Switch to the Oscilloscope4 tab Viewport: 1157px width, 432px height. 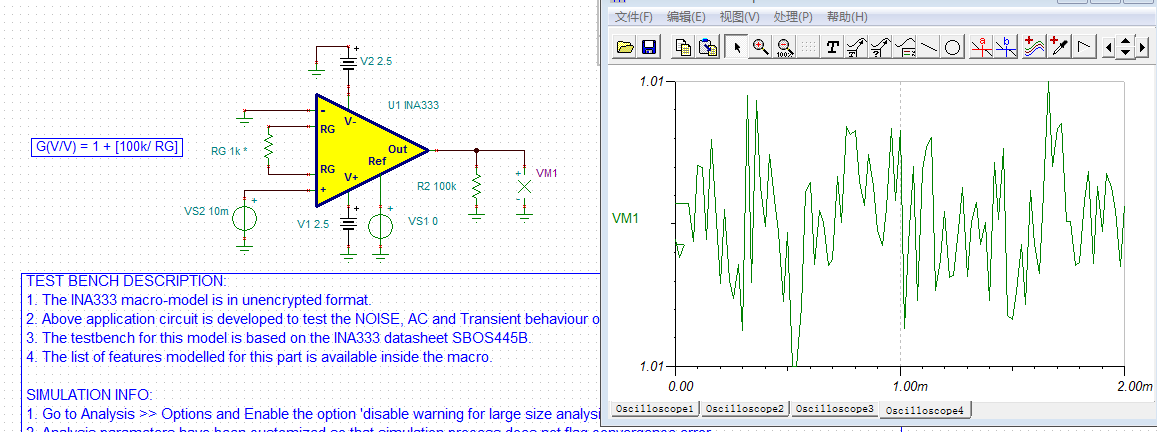pos(925,409)
